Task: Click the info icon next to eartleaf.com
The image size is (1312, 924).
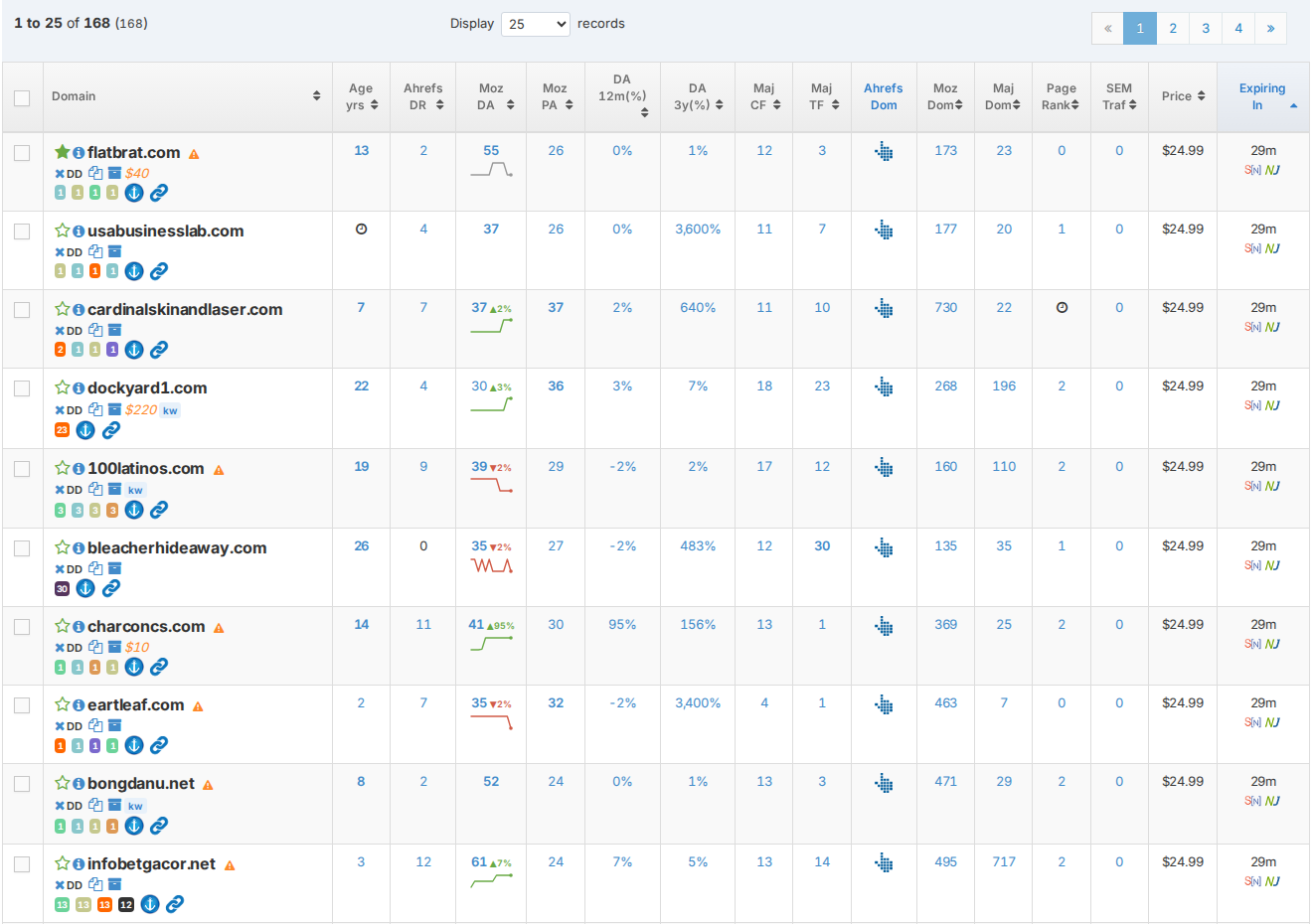Action: point(79,705)
